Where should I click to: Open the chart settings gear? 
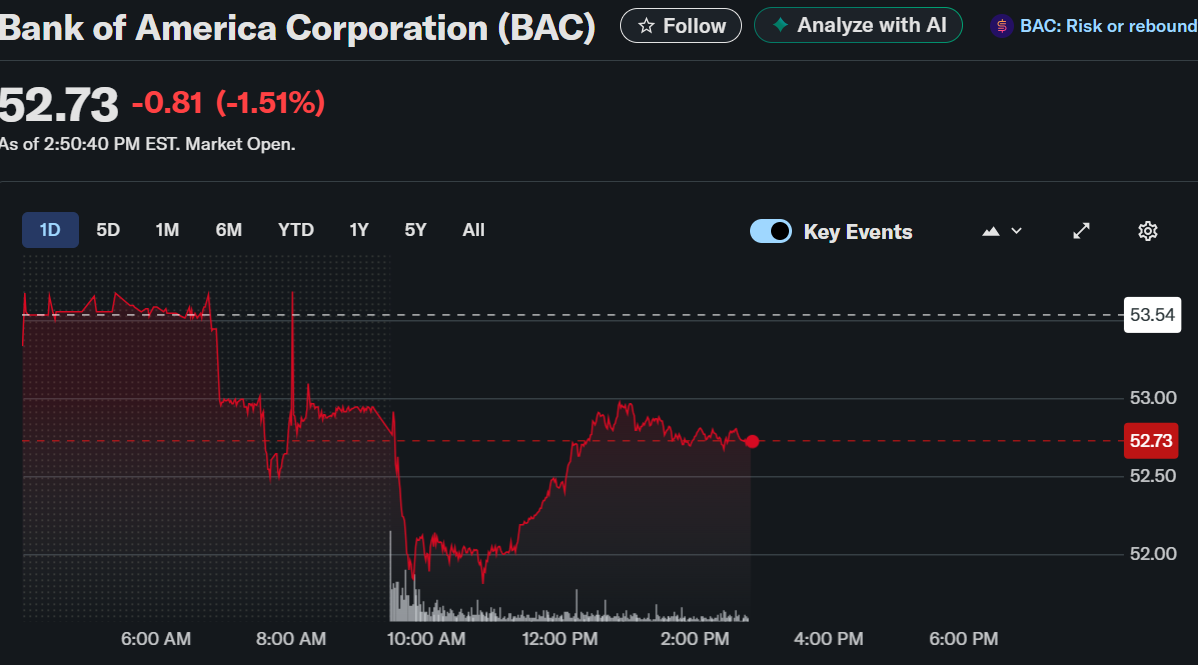[x=1148, y=231]
